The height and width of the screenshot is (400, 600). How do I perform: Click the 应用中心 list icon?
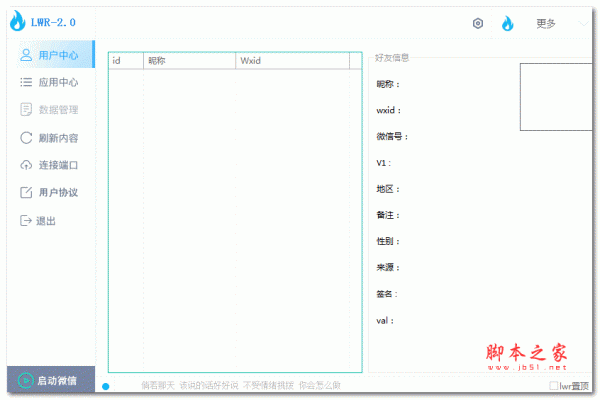pyautogui.click(x=26, y=82)
